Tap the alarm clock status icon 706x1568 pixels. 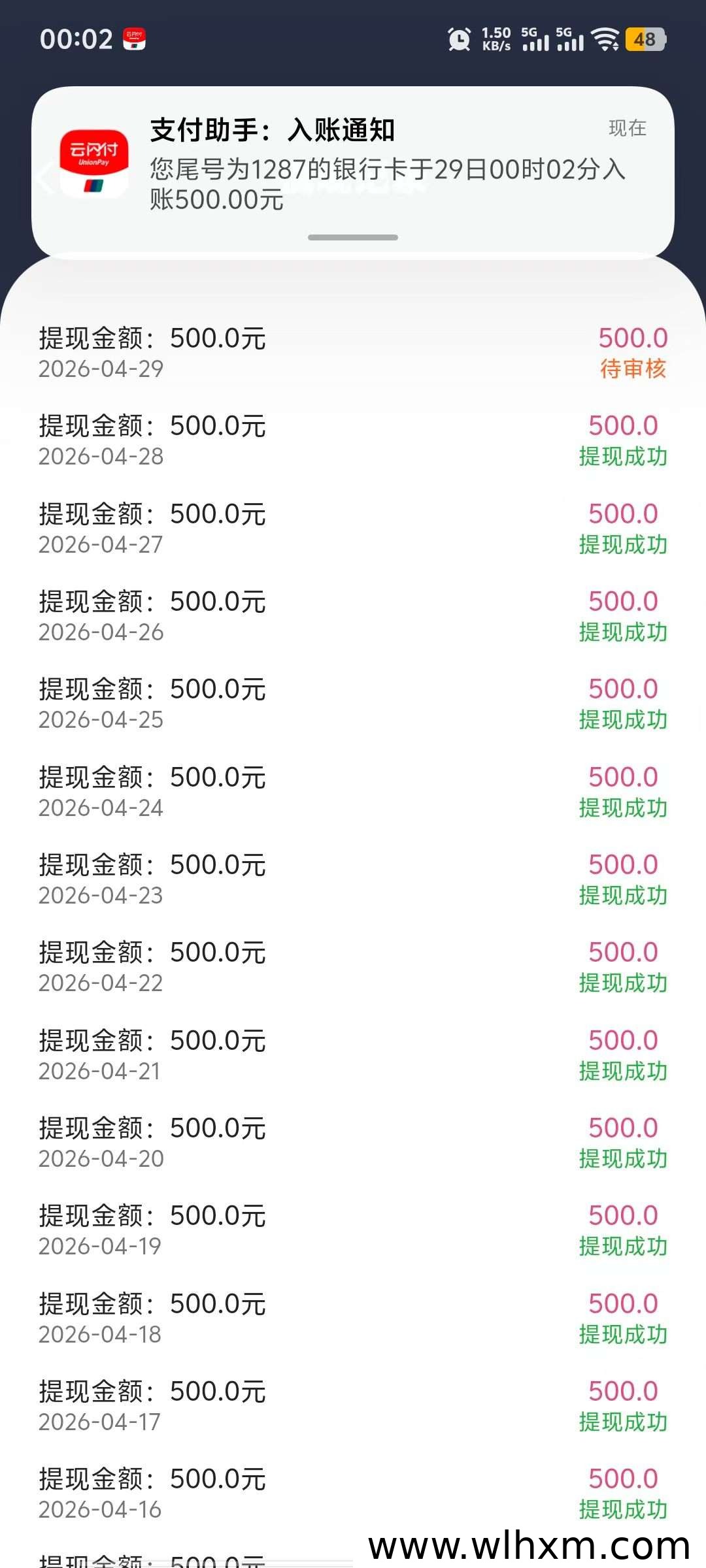tap(459, 39)
